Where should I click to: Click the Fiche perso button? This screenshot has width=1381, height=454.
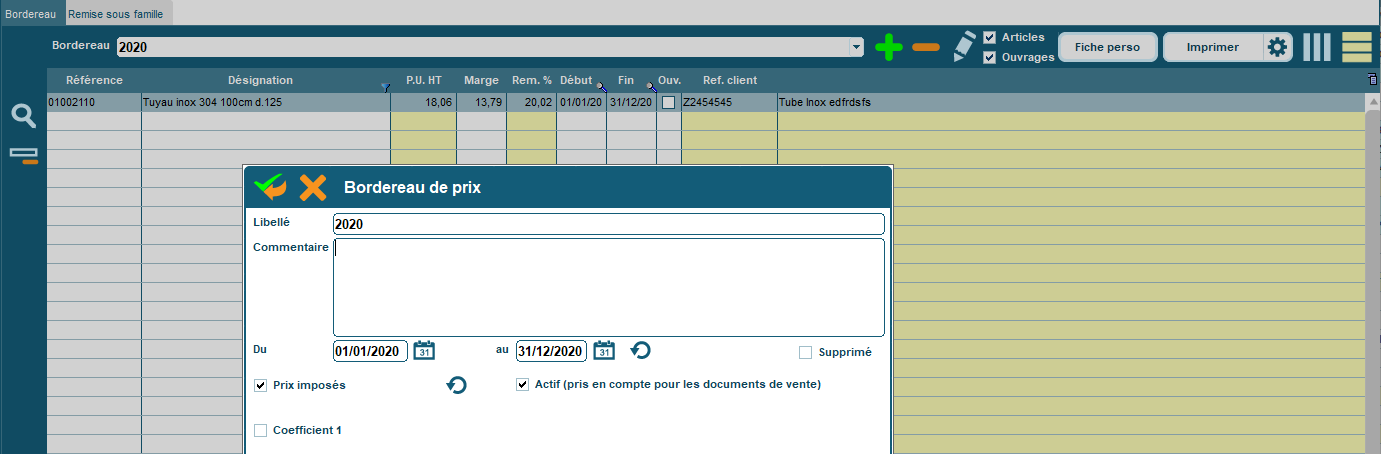(1107, 47)
